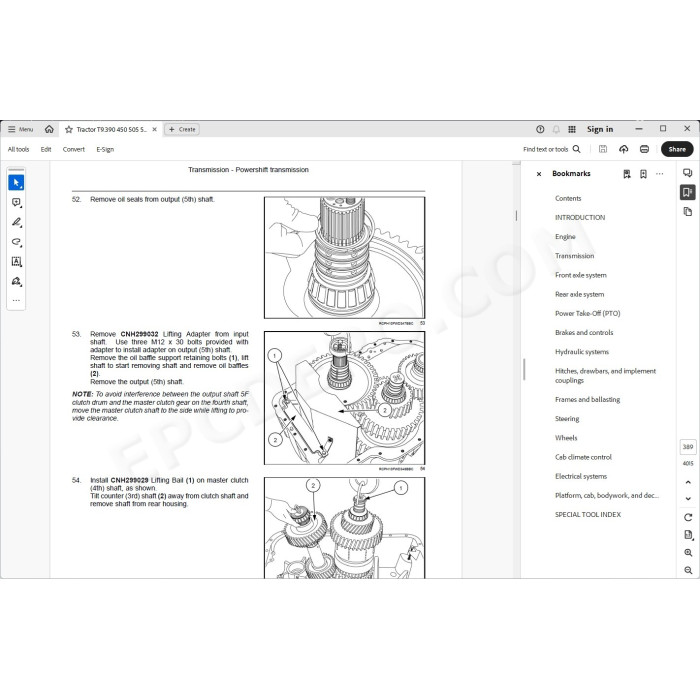Screen dimensions: 700x700
Task: Open the Adobe apps grid
Action: click(571, 129)
